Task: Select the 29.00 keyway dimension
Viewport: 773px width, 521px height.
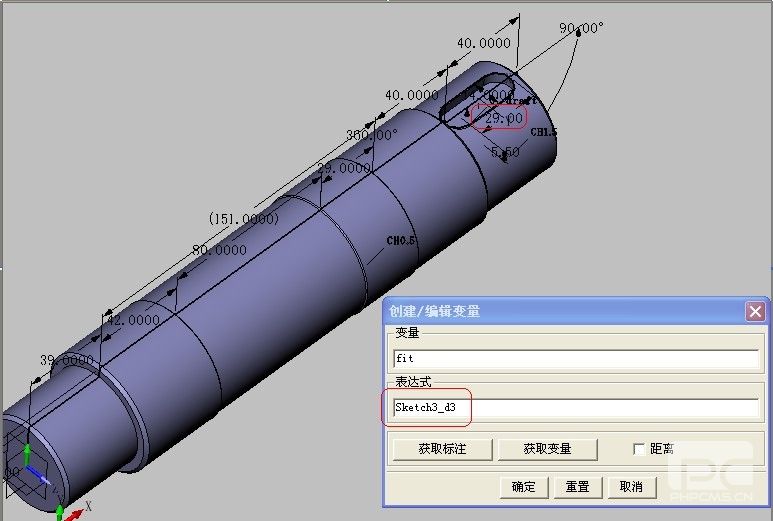Action: click(x=503, y=118)
